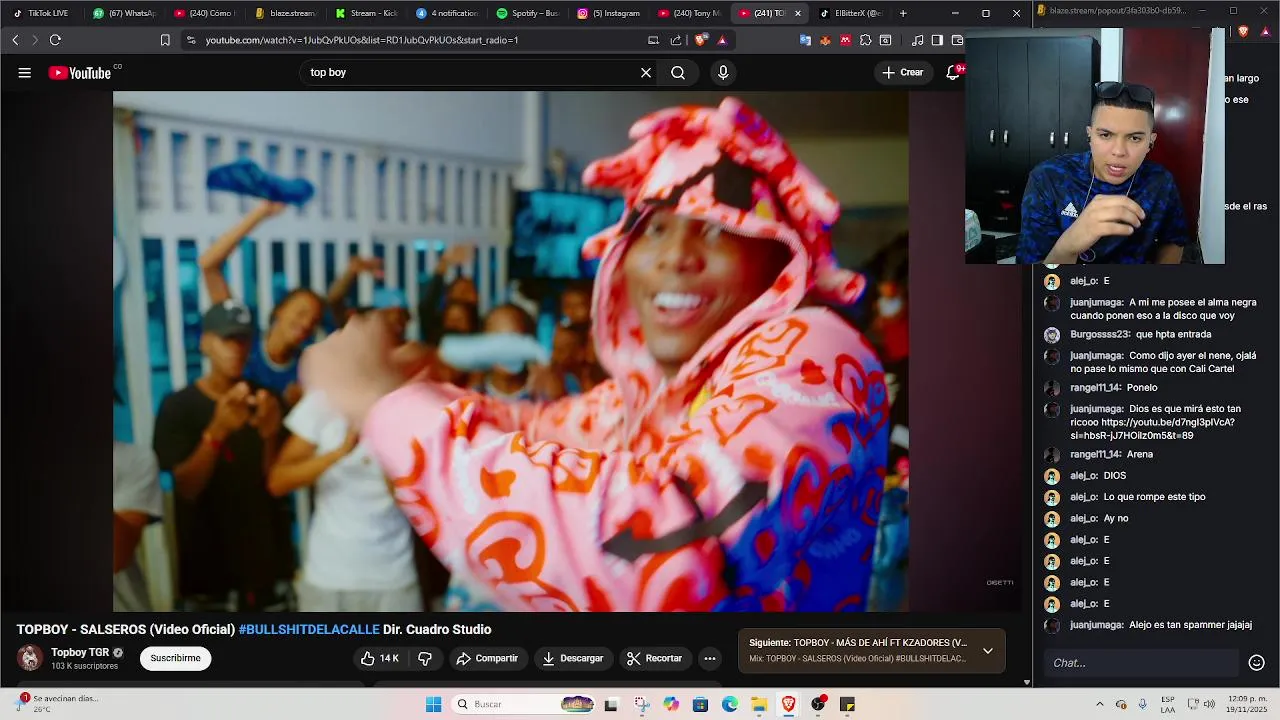Open Topboy TGR channel avatar
This screenshot has width=1280, height=720.
(30, 658)
